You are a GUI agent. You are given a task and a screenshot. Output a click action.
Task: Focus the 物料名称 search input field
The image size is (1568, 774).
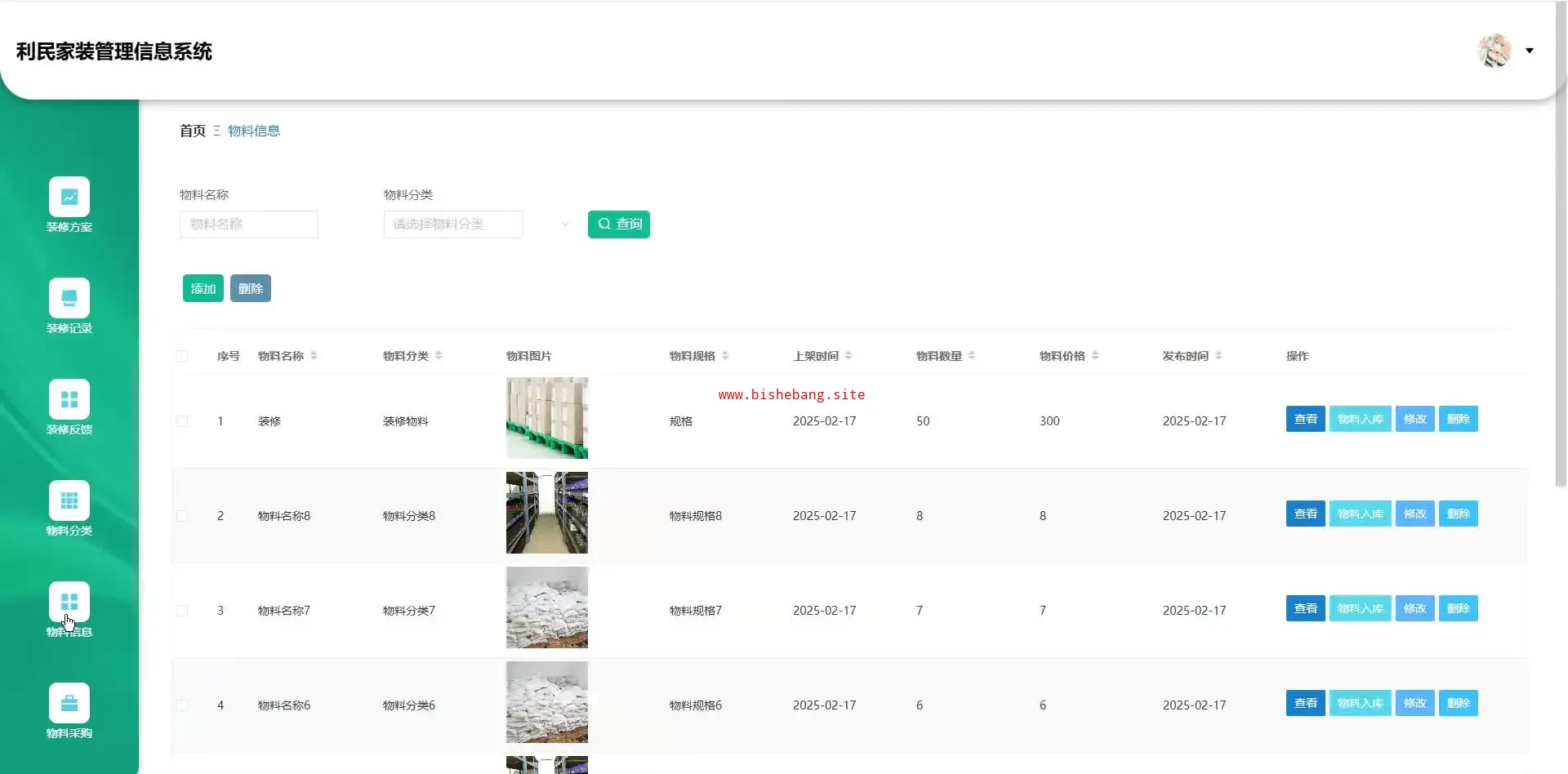(x=249, y=225)
